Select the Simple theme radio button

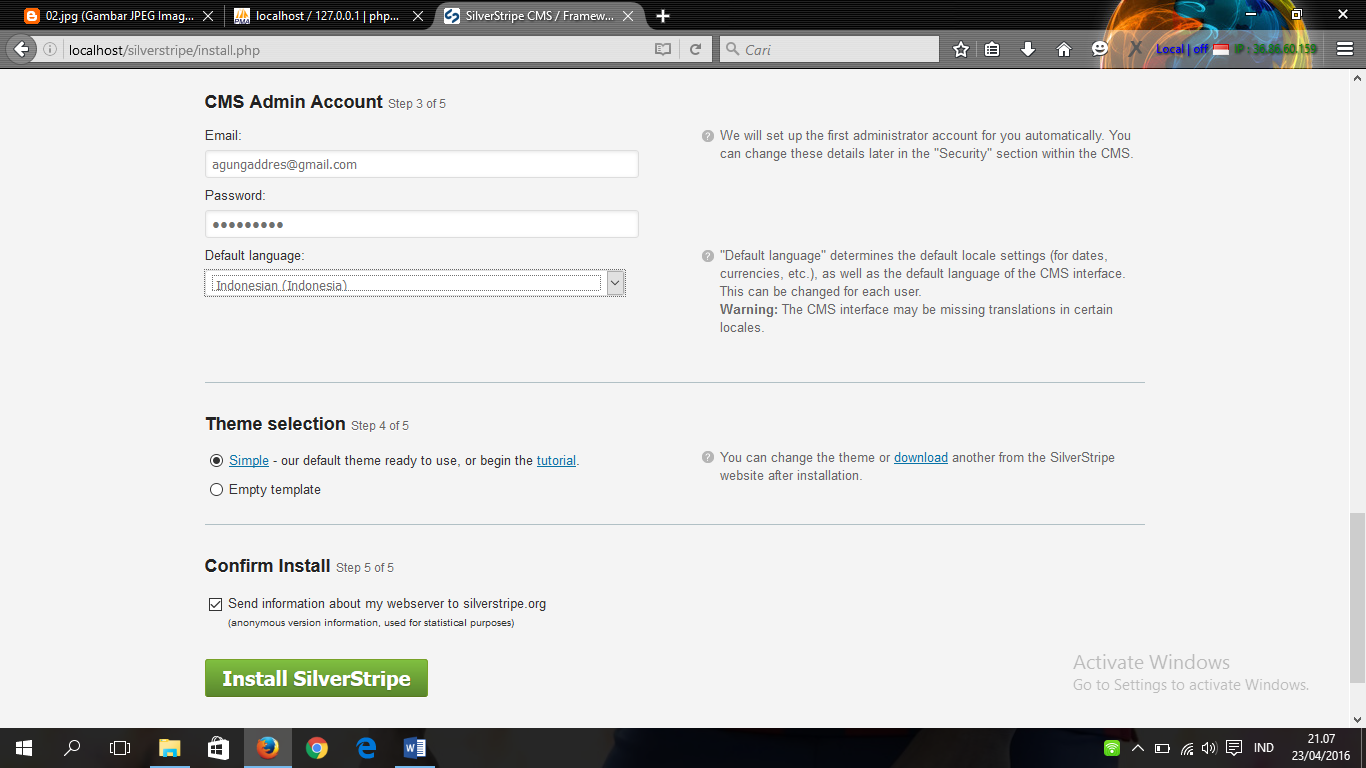(x=216, y=461)
